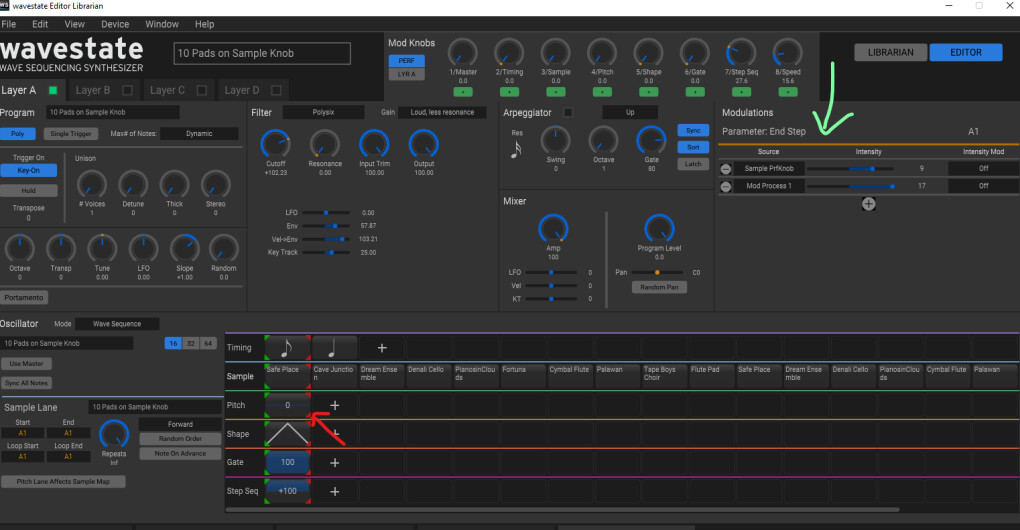
Task: Add a step to the Timing lane
Action: tap(382, 348)
